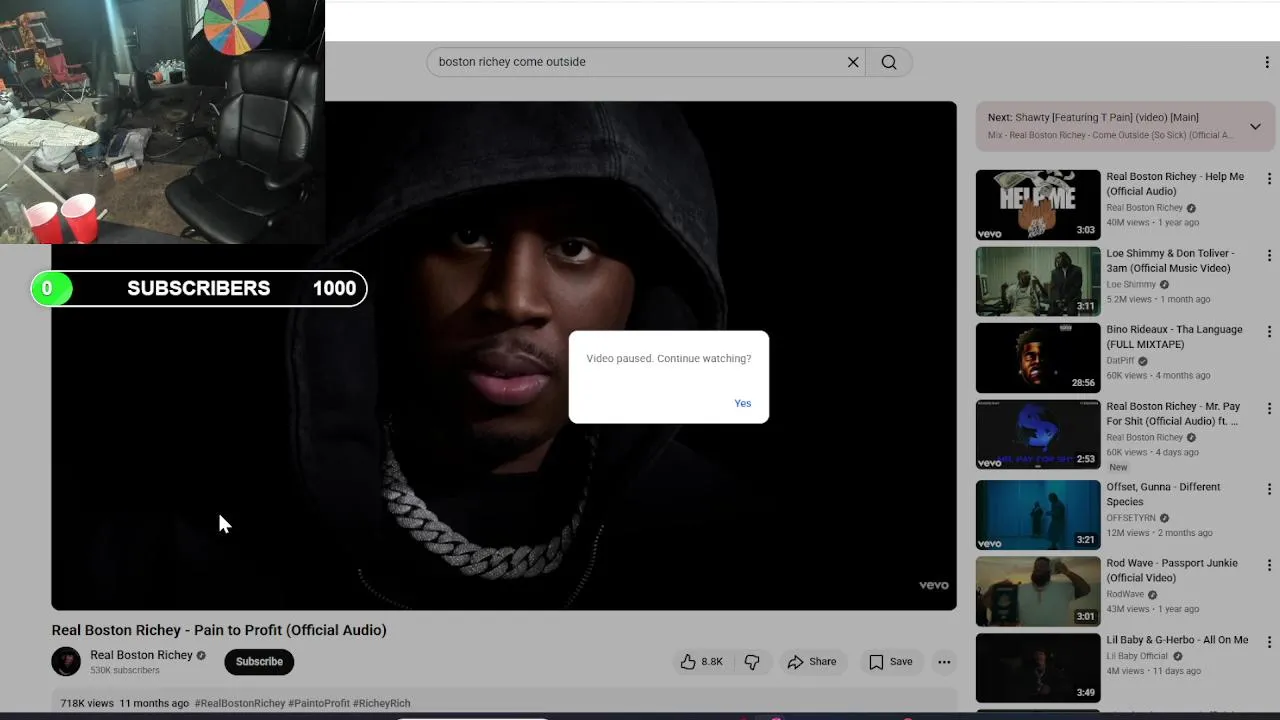This screenshot has width=1280, height=720.
Task: Click channel name 'OFFSETYRN'
Action: 1131,518
